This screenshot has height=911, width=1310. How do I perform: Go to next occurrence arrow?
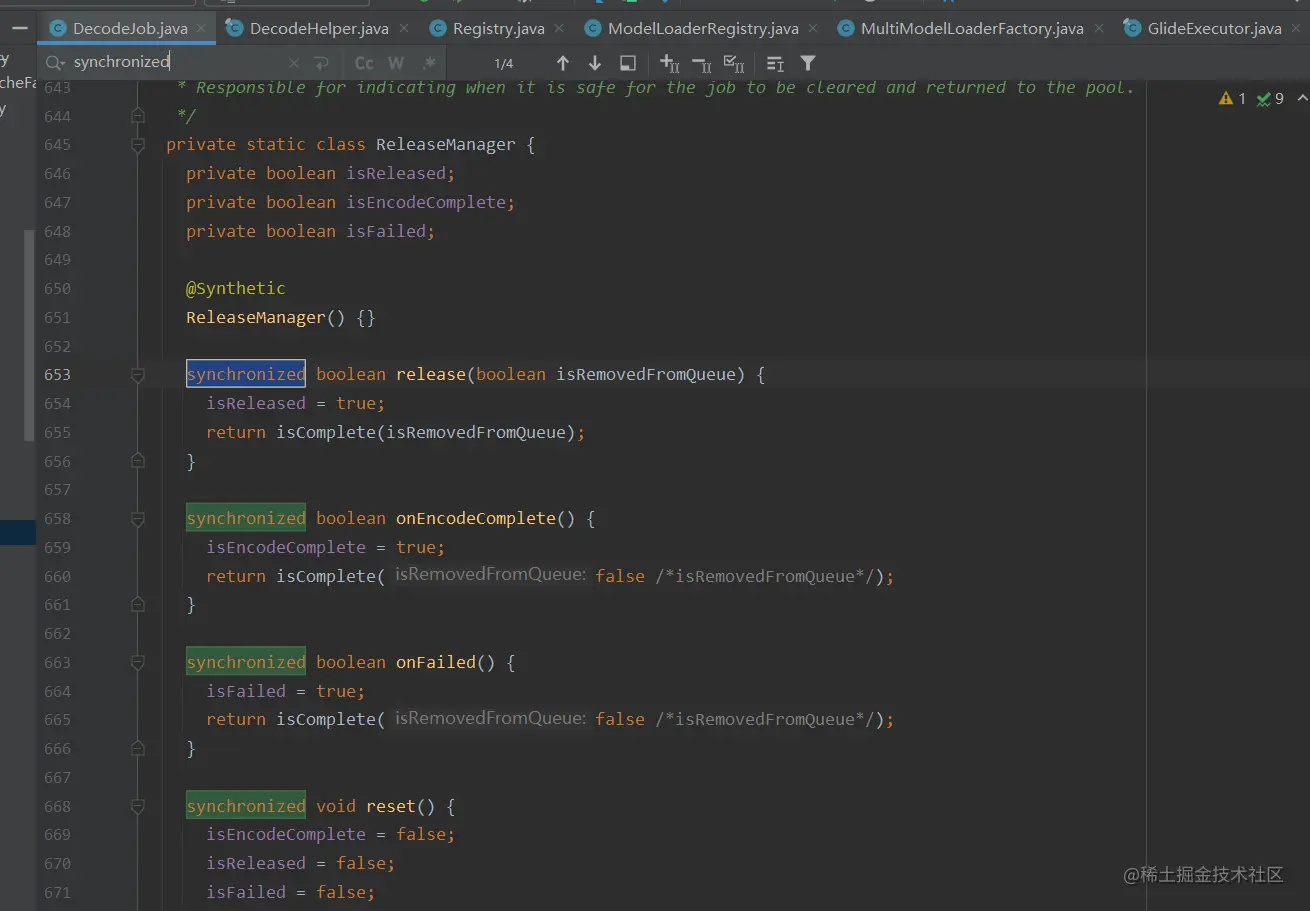point(595,63)
